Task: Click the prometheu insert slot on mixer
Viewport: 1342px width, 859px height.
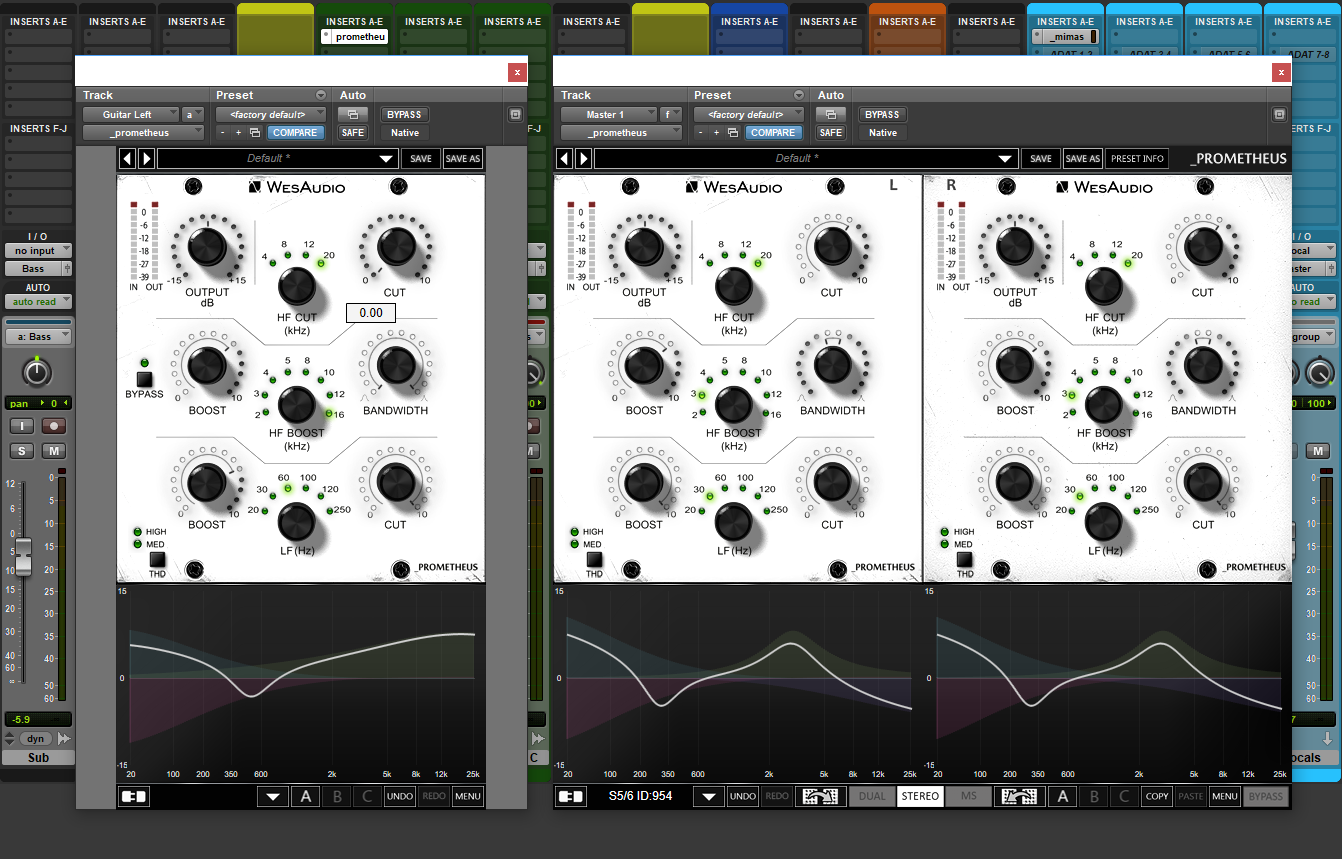Action: pyautogui.click(x=354, y=37)
